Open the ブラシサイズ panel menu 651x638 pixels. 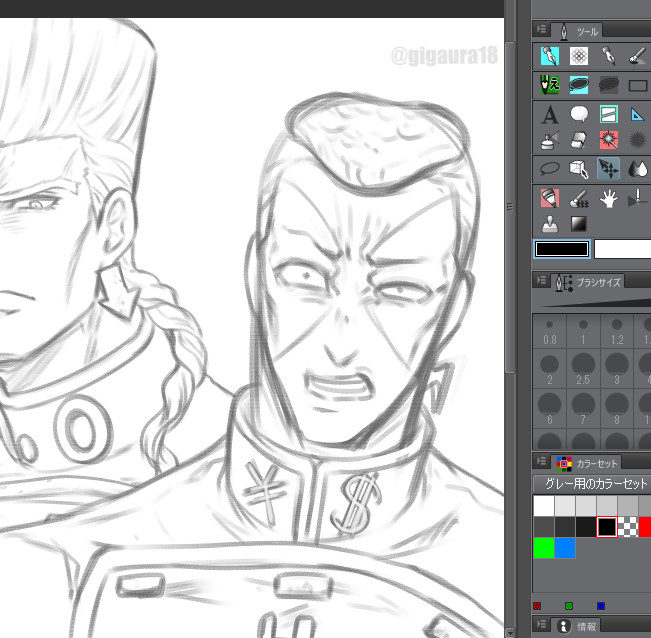point(541,282)
